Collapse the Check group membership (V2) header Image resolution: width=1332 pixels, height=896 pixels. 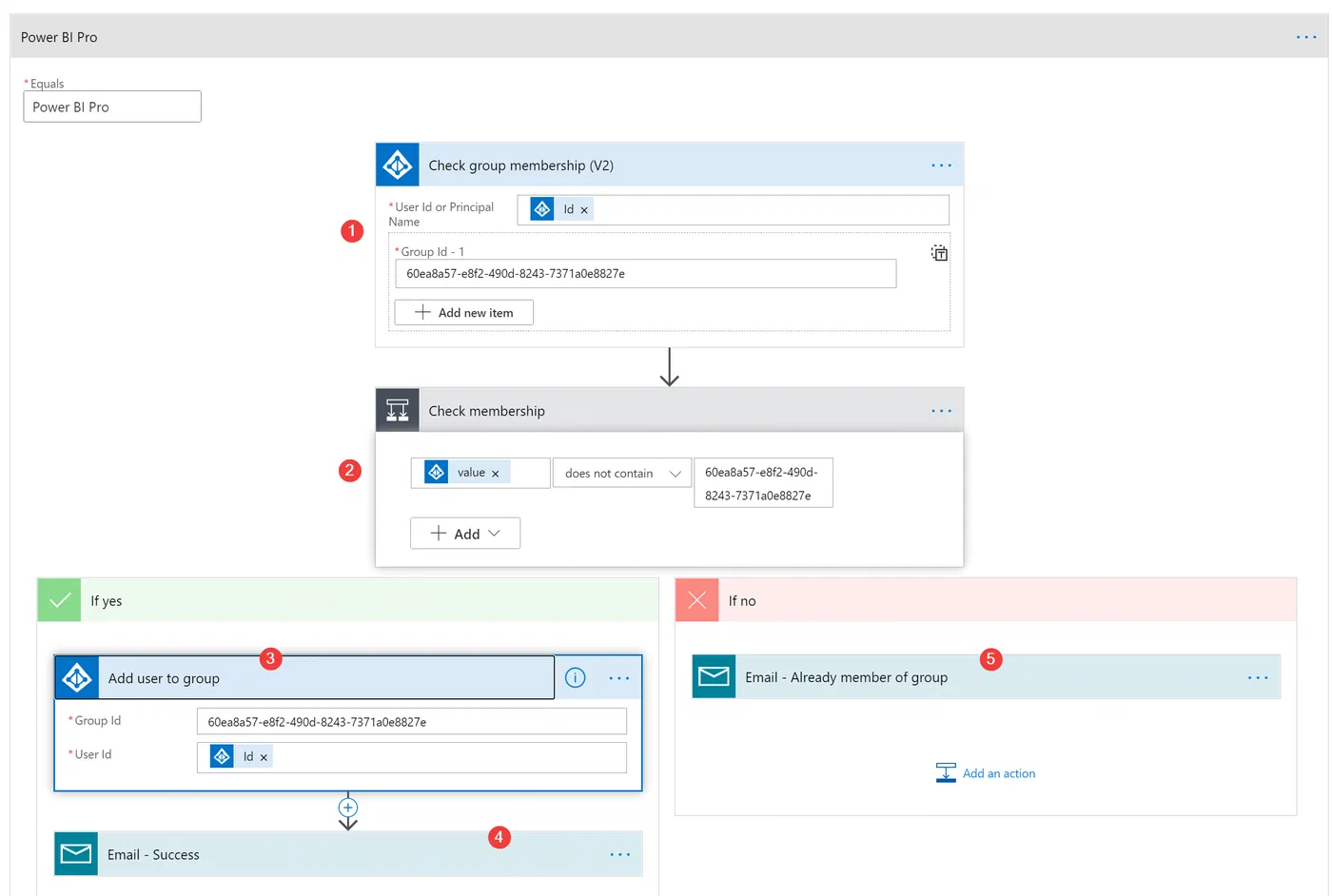pos(670,165)
